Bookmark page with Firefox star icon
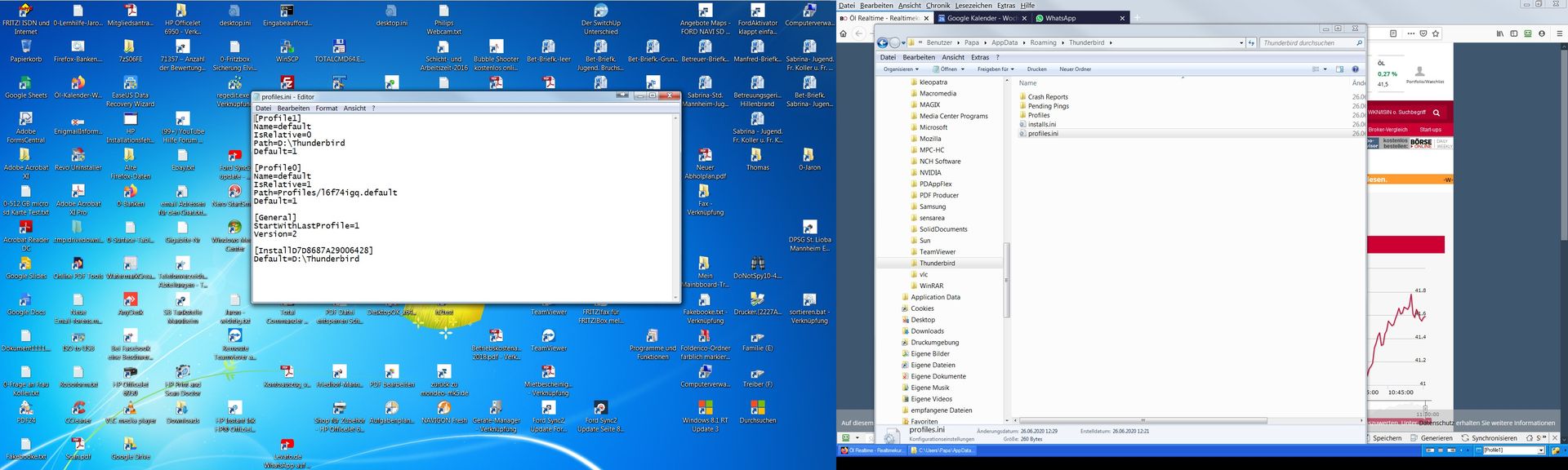The image size is (1568, 470). (1435, 33)
